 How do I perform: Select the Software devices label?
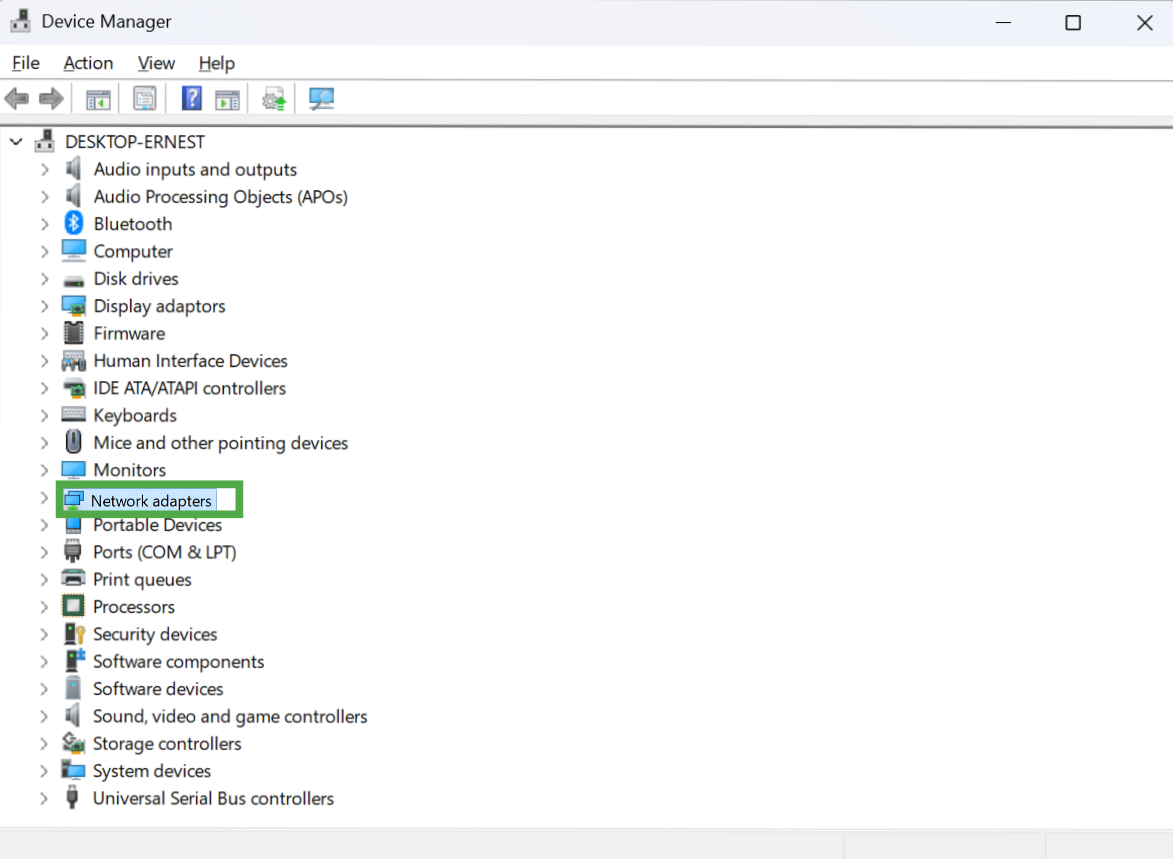tap(158, 689)
